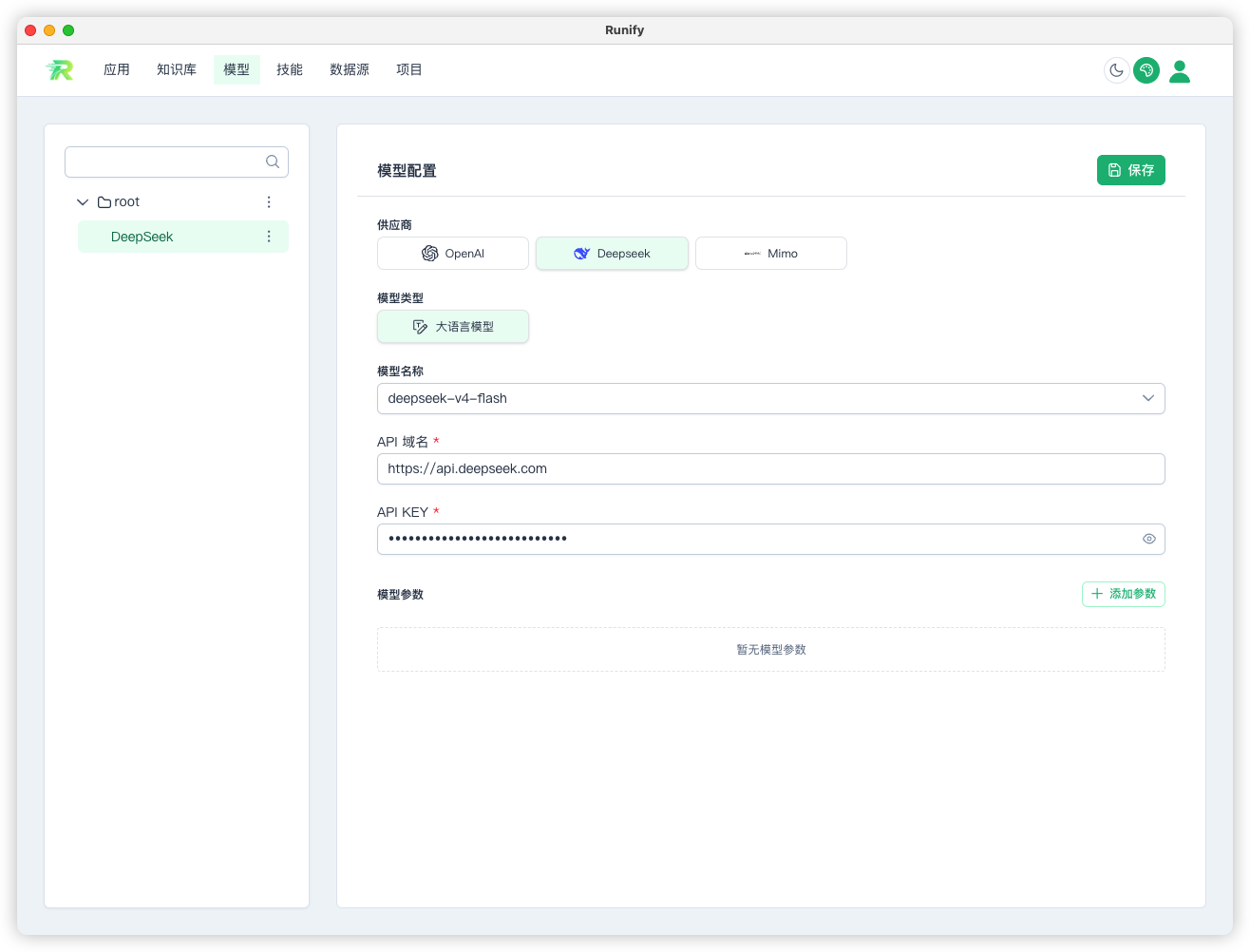Open the 知识库 tab
Image resolution: width=1250 pixels, height=952 pixels.
click(177, 69)
